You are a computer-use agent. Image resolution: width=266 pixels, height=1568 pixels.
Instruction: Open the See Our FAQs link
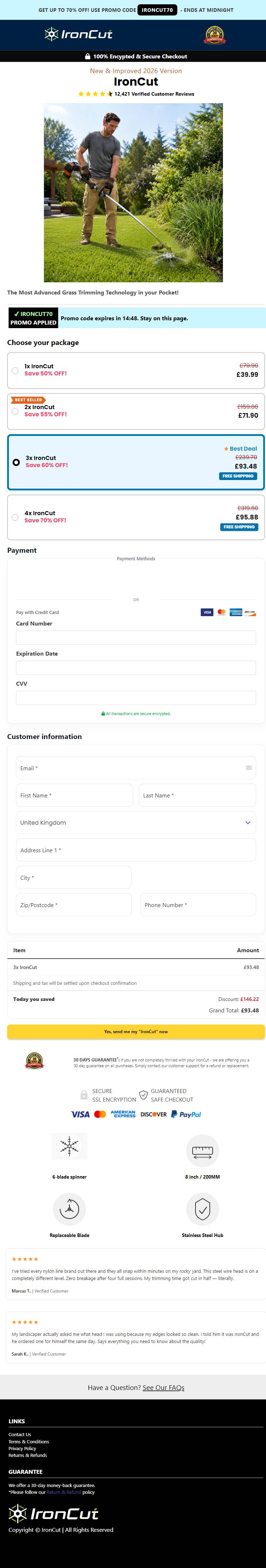(163, 1387)
